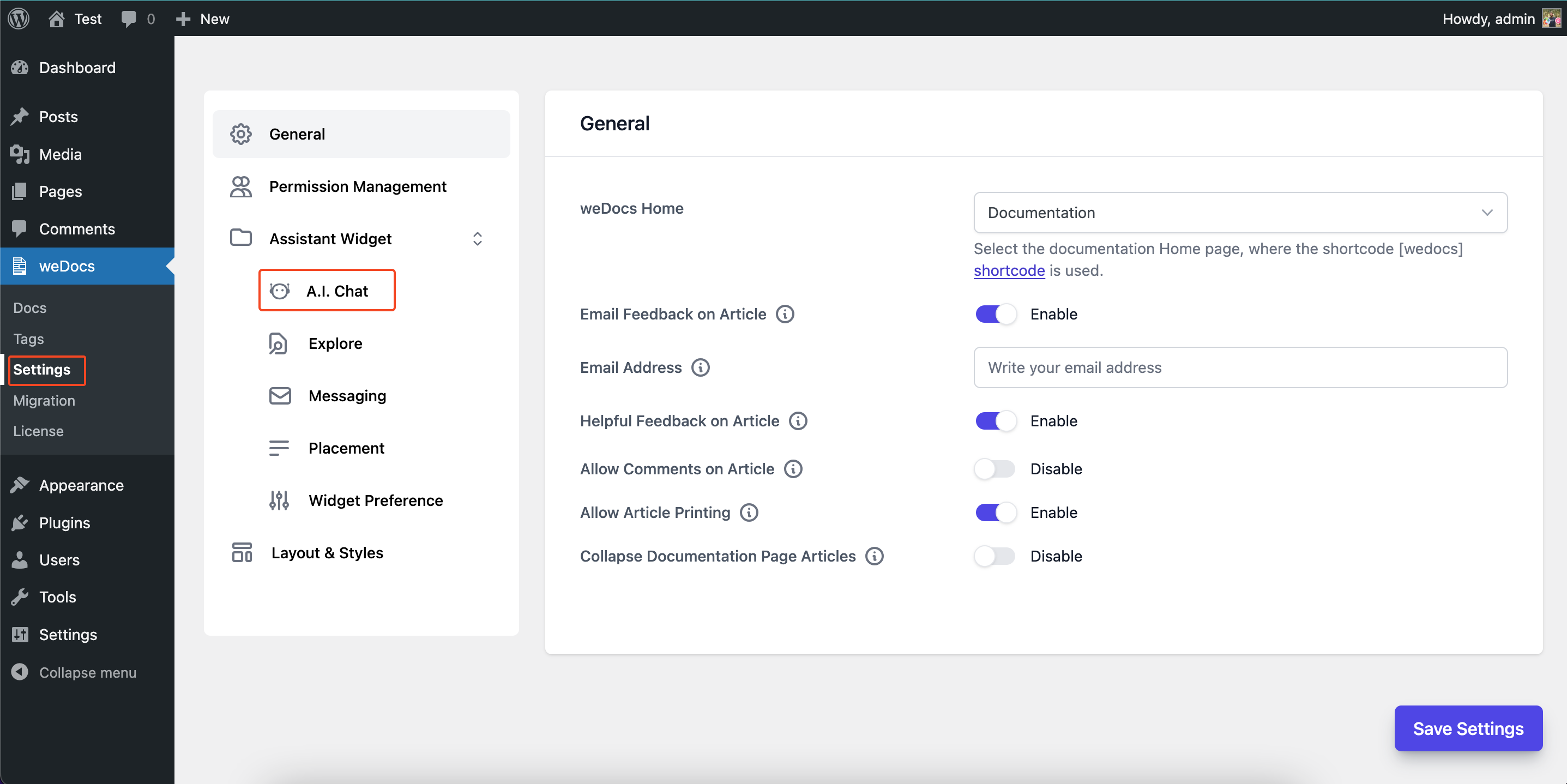
Task: Click info icon beside Allow Article Printing
Action: [x=750, y=512]
